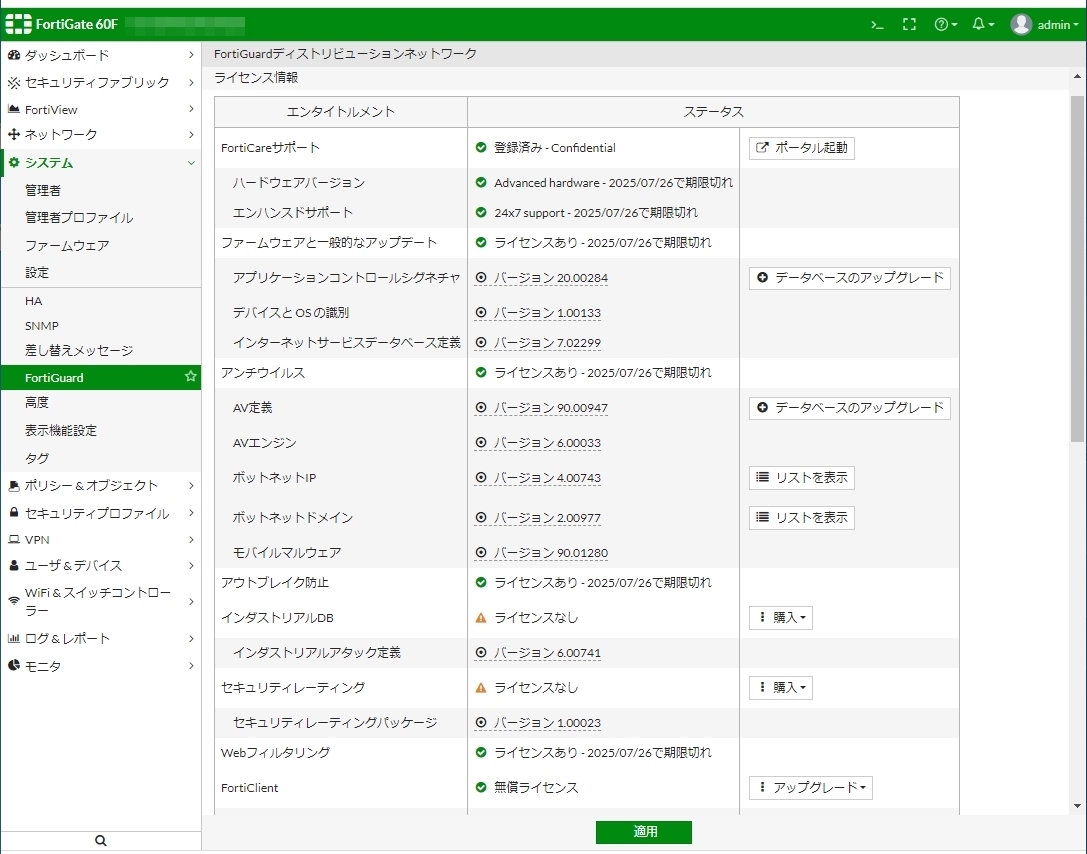Show list for ボットネットIP

pos(801,478)
